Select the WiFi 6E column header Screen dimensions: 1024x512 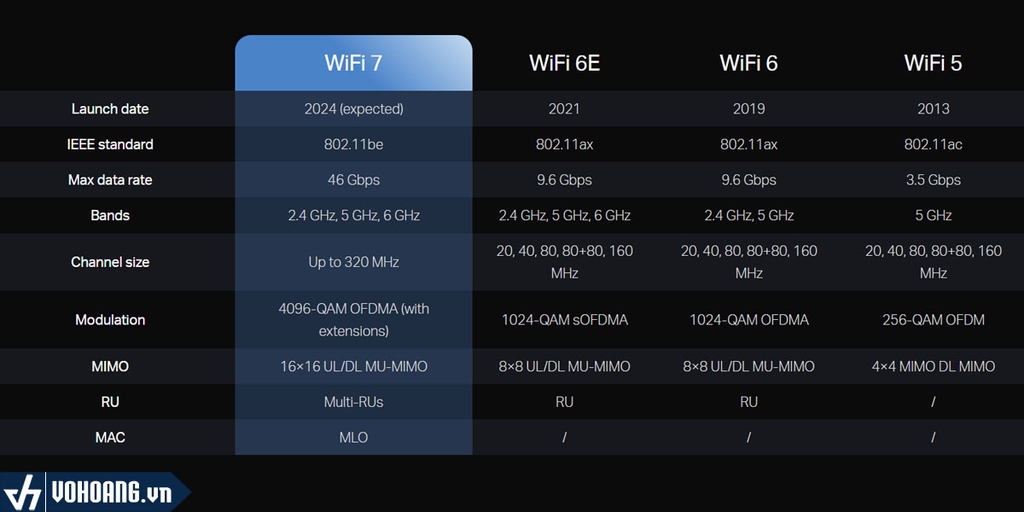[564, 63]
